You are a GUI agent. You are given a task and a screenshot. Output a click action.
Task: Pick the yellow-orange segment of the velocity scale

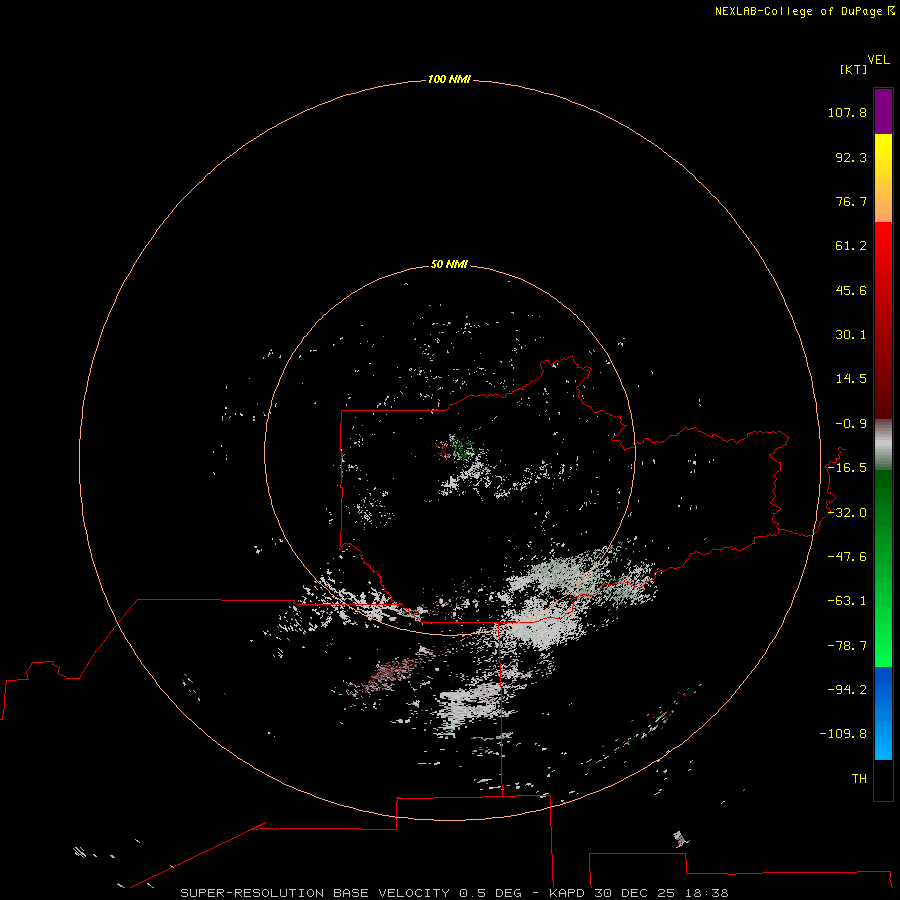click(x=883, y=178)
